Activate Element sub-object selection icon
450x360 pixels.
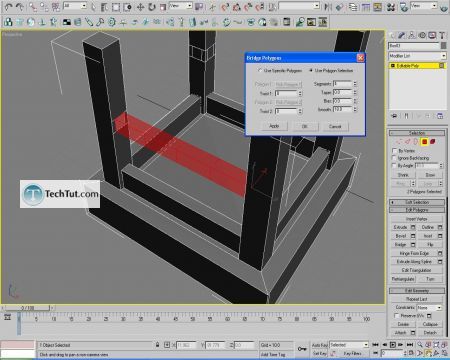click(433, 142)
